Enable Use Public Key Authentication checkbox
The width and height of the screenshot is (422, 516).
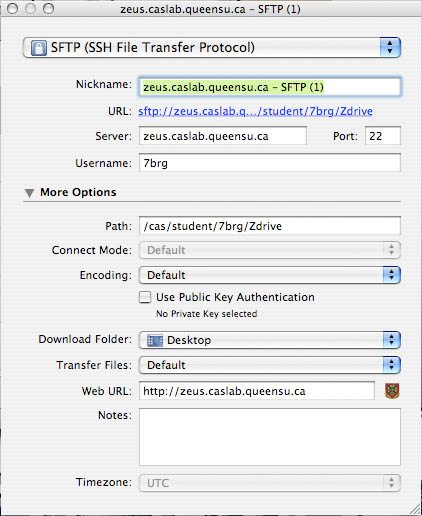click(x=145, y=297)
